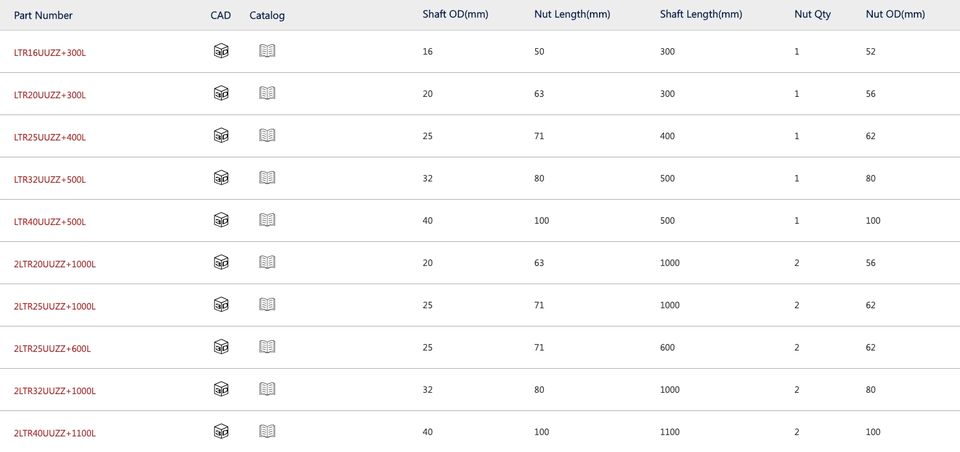
Task: Open catalog icon for LTR20UUZZ+300L
Action: coord(267,93)
